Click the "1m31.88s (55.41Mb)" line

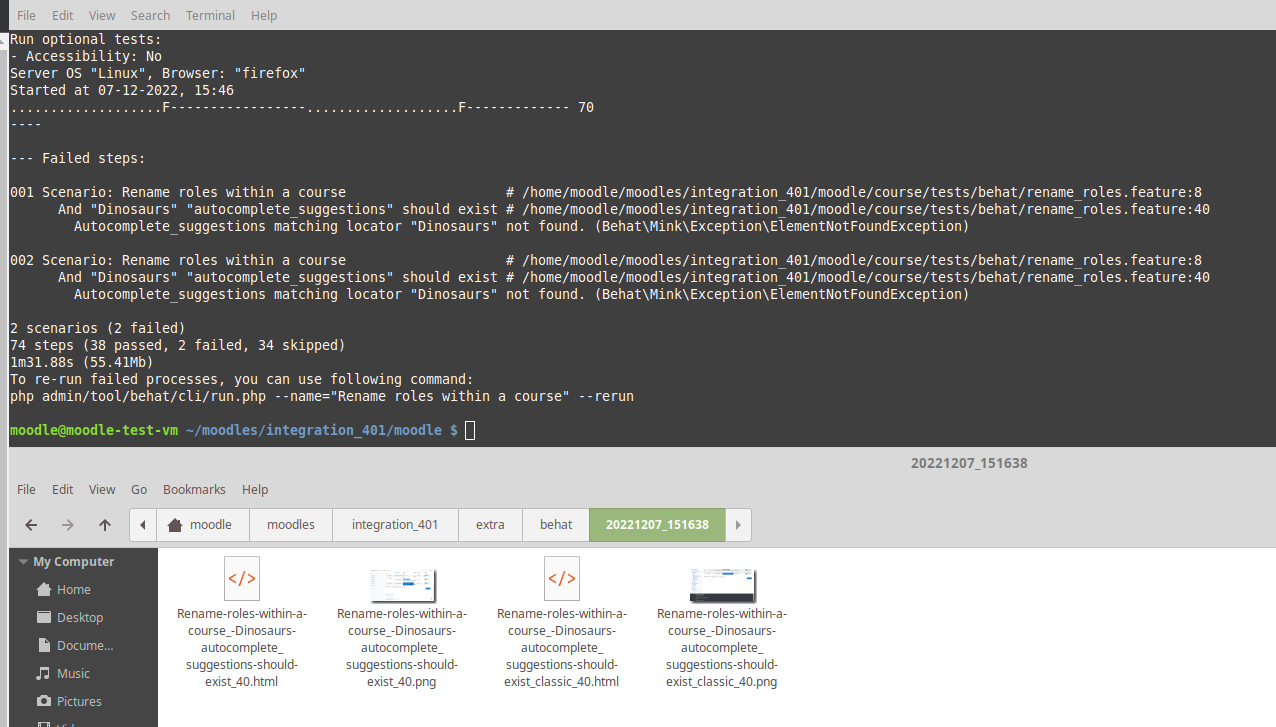pyautogui.click(x=82, y=362)
